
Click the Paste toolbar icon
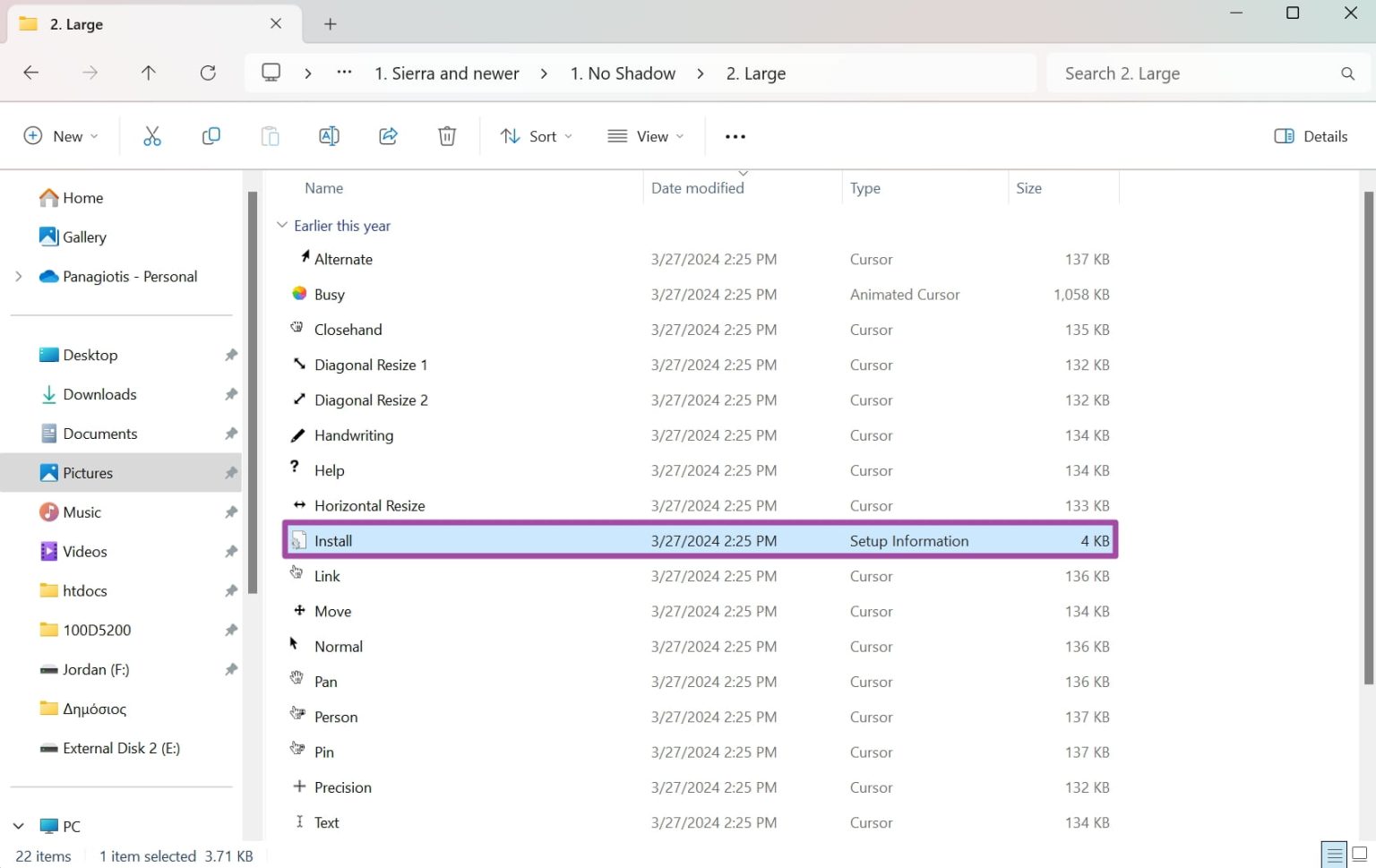[x=270, y=135]
